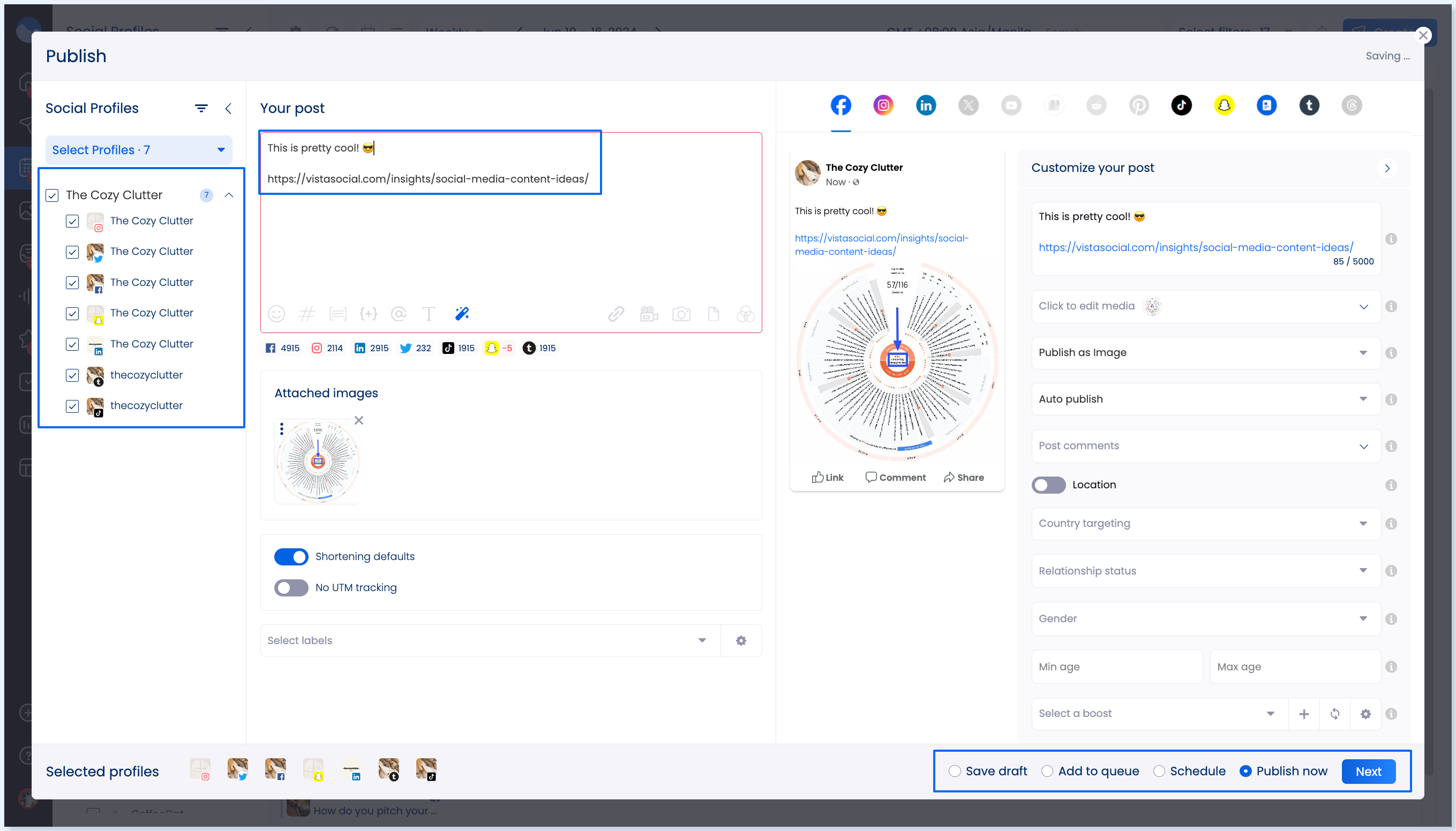Open the emoji picker in post editor

click(276, 313)
